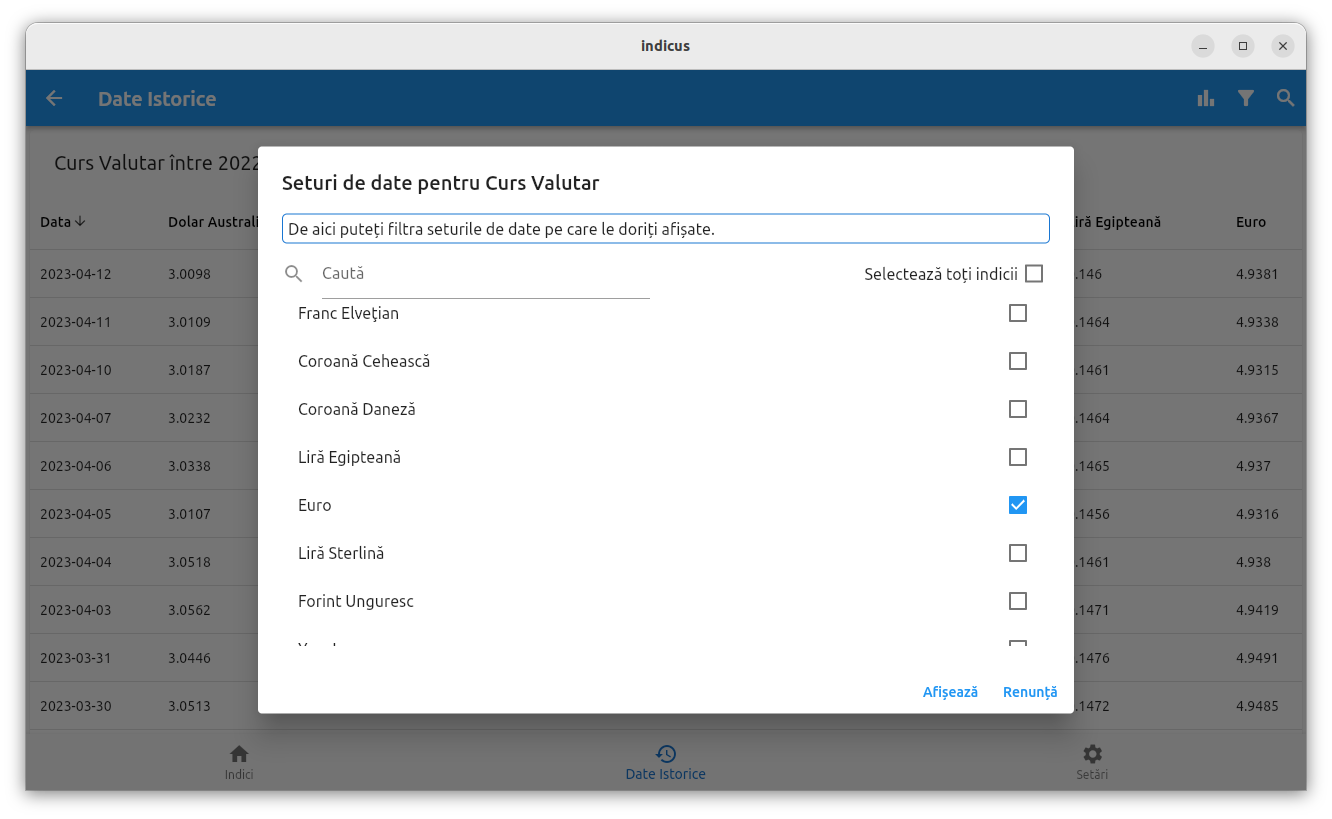1332x819 pixels.
Task: Check the Franc Elvețian checkbox
Action: tap(1018, 313)
